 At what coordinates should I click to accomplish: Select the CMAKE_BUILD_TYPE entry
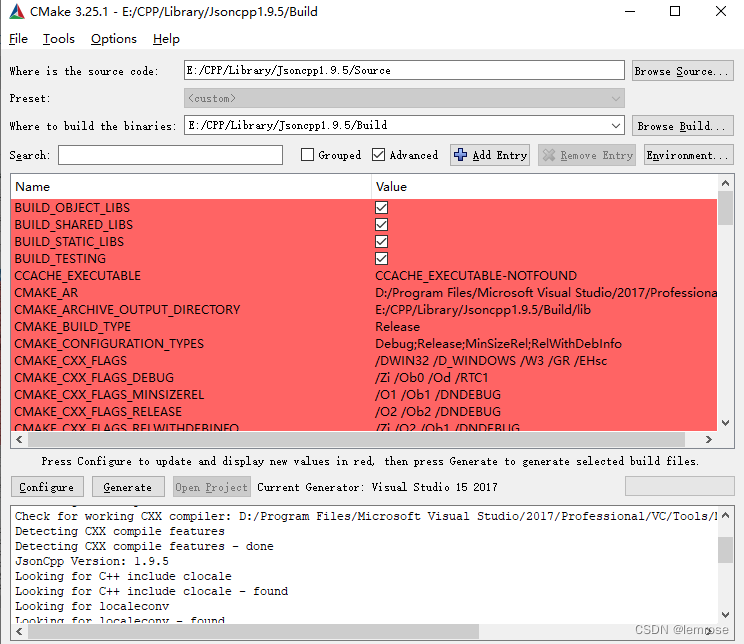73,327
